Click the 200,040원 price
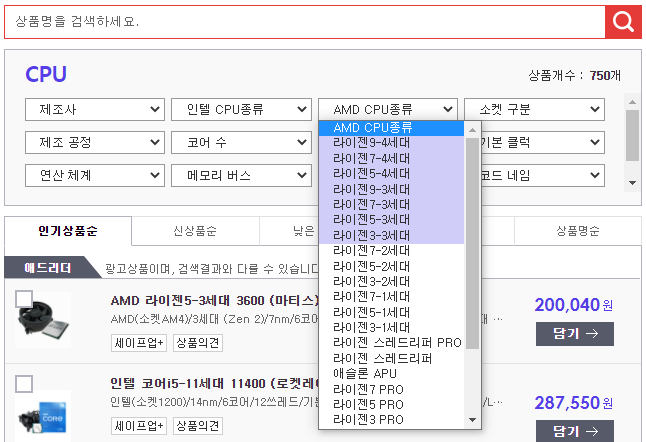Screen dimensions: 646x442 (573, 305)
